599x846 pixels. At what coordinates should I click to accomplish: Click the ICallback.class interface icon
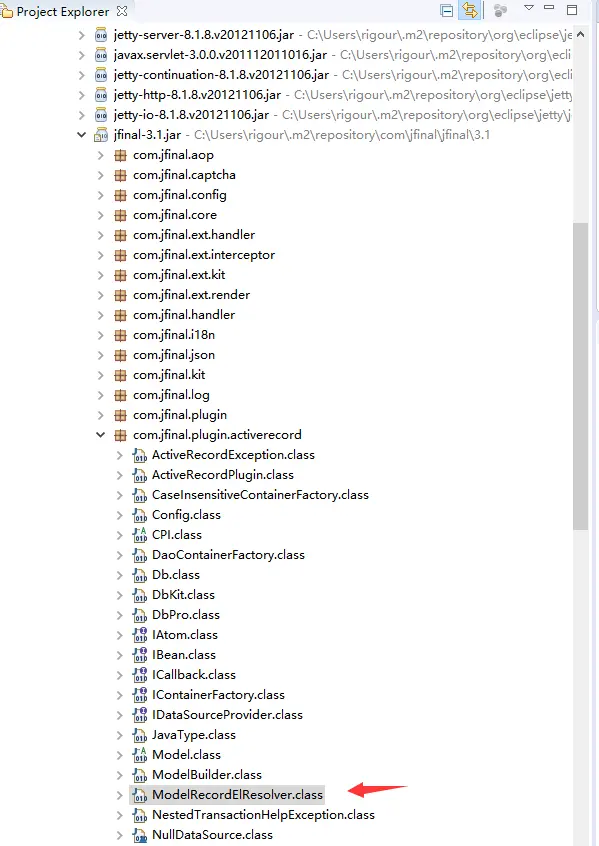click(x=140, y=675)
